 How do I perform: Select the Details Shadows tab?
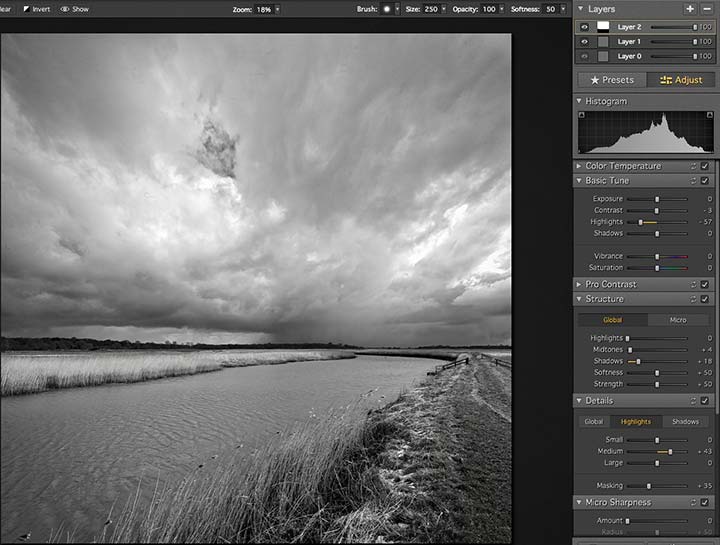(685, 421)
